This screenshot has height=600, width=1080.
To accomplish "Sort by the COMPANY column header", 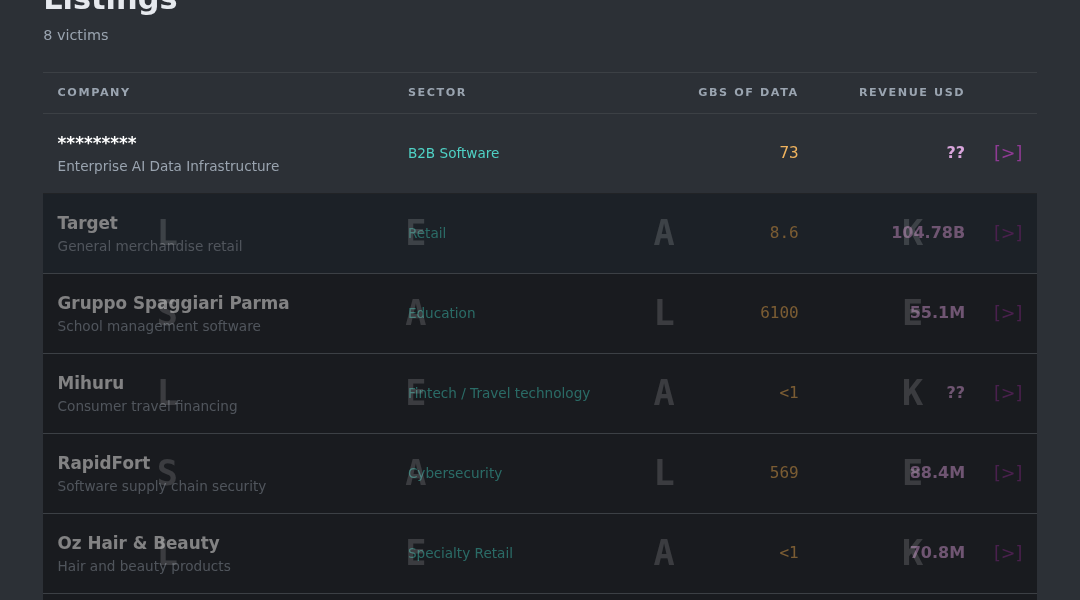I will (x=94, y=92).
